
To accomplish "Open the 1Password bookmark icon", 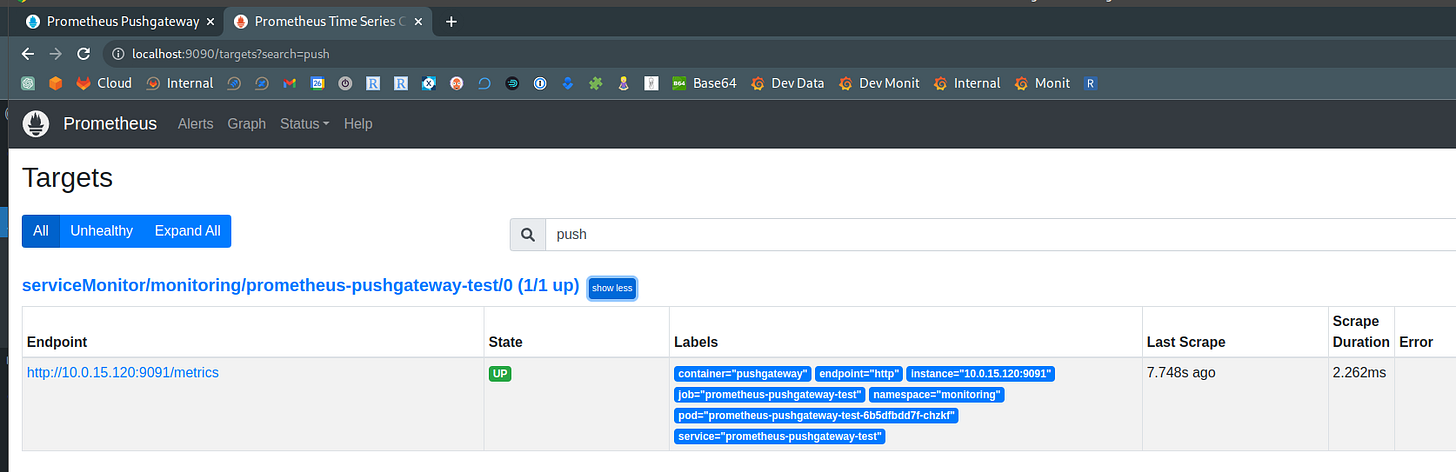I will (x=539, y=83).
